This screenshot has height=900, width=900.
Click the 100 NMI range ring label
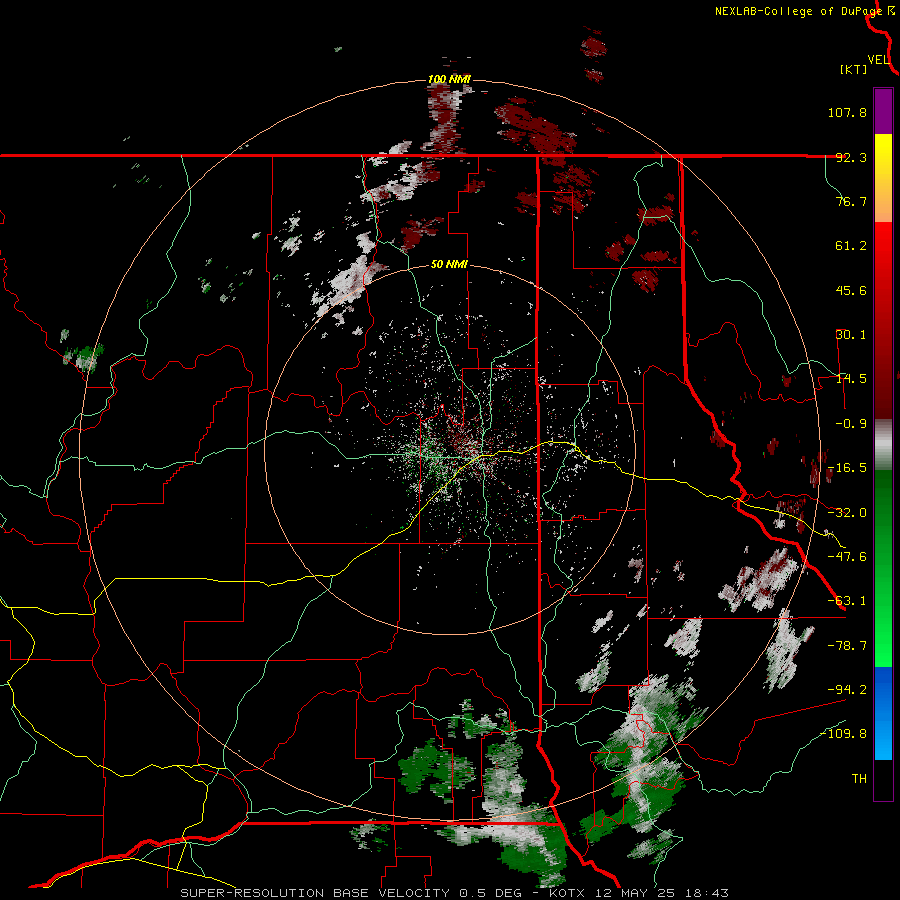(449, 79)
